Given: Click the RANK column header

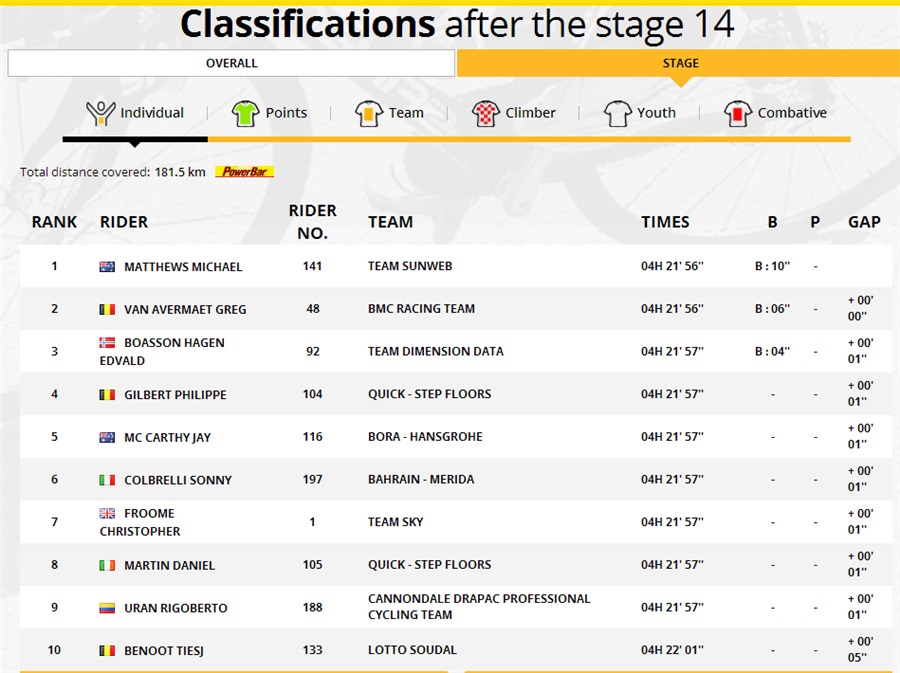Looking at the screenshot, I should click(54, 222).
